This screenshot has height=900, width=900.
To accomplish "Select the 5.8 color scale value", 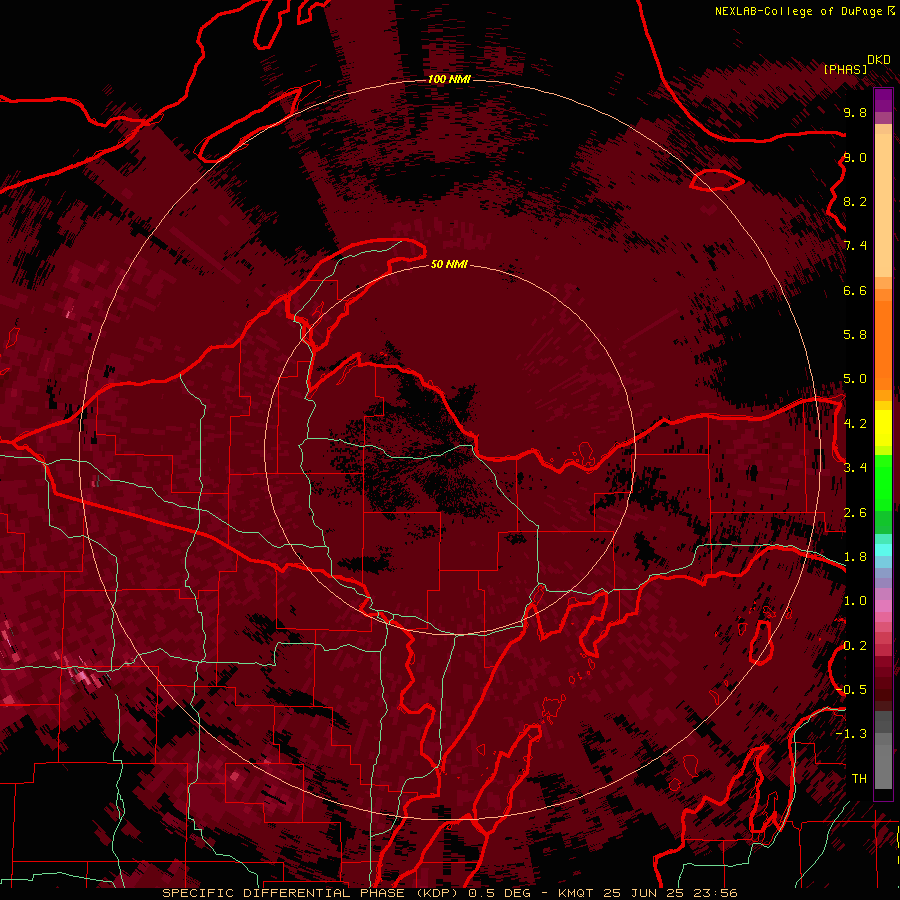I will click(855, 335).
